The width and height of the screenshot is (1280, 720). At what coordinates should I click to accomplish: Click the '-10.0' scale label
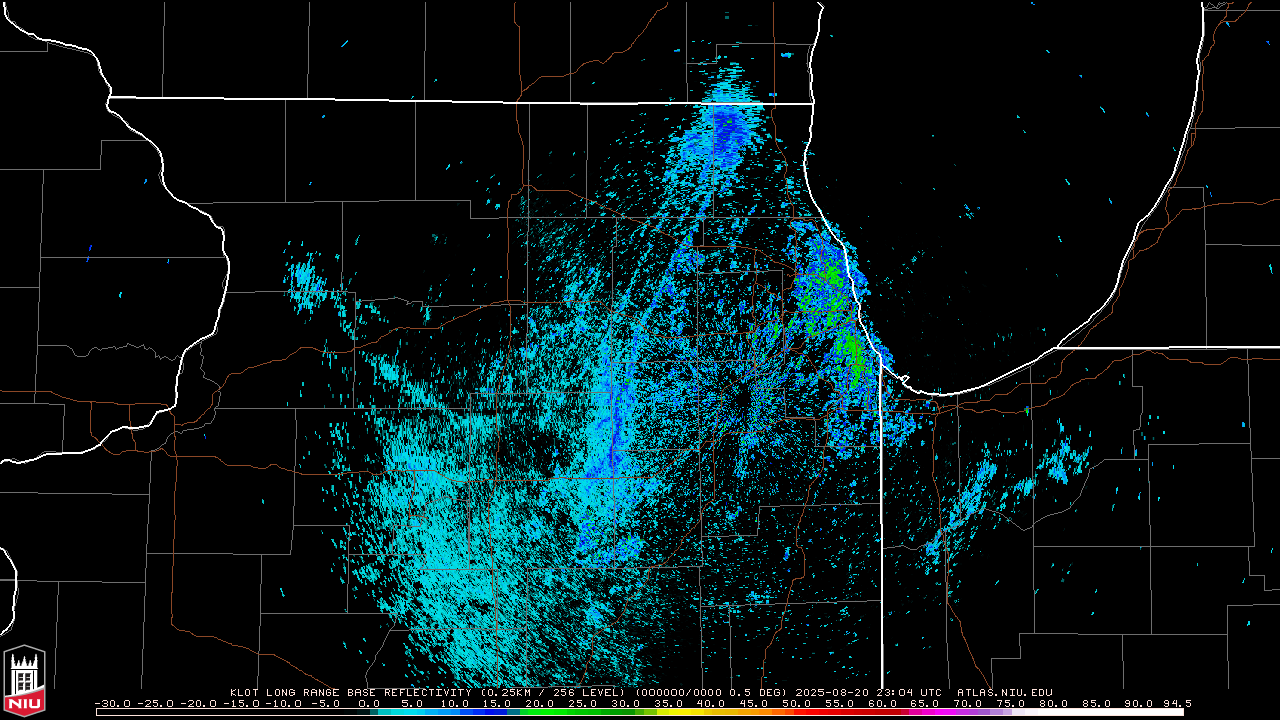click(284, 703)
